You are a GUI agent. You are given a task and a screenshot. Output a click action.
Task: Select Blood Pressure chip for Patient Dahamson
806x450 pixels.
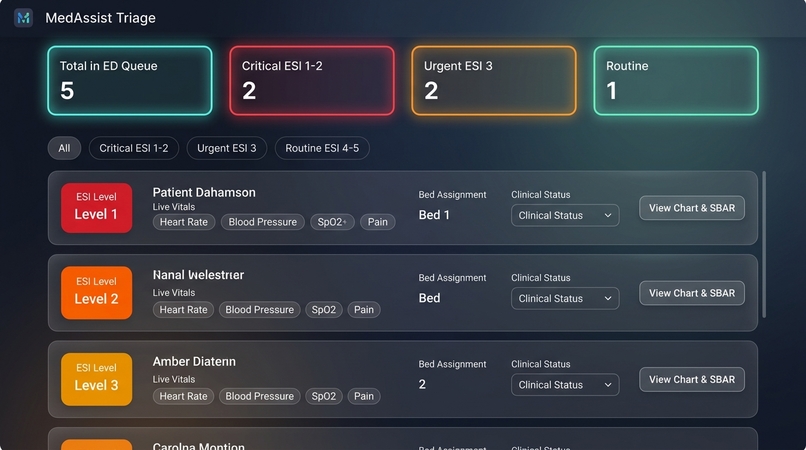click(x=263, y=222)
